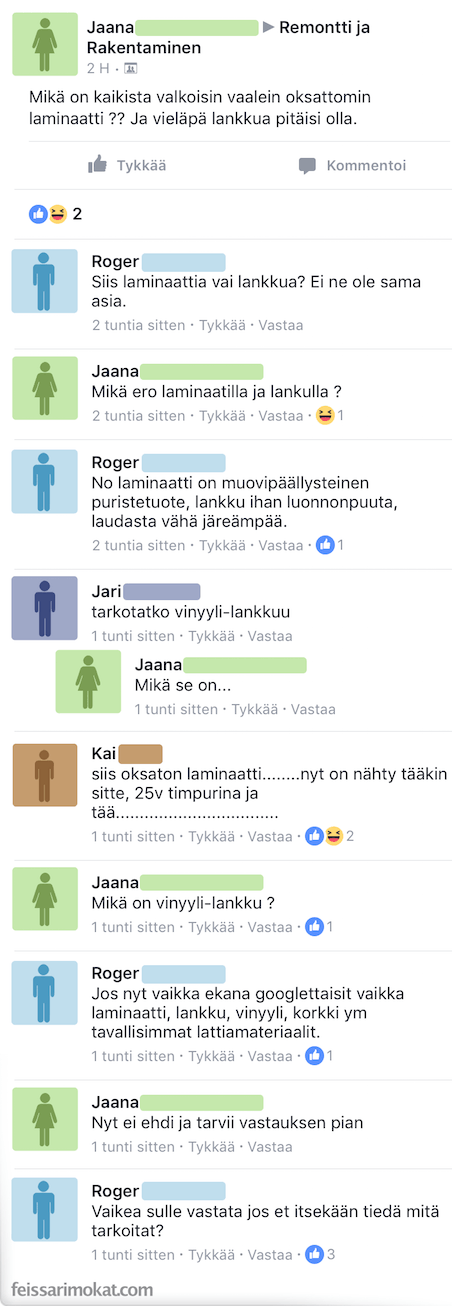
Task: Like Roger's first comment via Tykkää
Action: [x=222, y=325]
